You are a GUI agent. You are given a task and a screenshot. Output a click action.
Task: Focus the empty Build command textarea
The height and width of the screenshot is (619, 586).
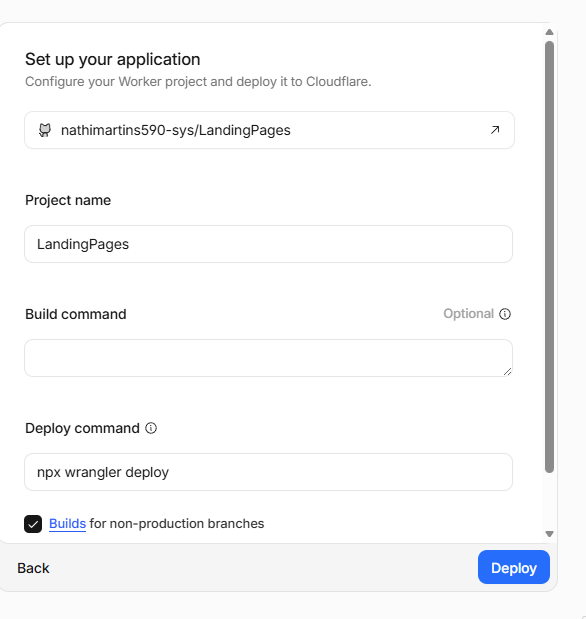pyautogui.click(x=269, y=358)
